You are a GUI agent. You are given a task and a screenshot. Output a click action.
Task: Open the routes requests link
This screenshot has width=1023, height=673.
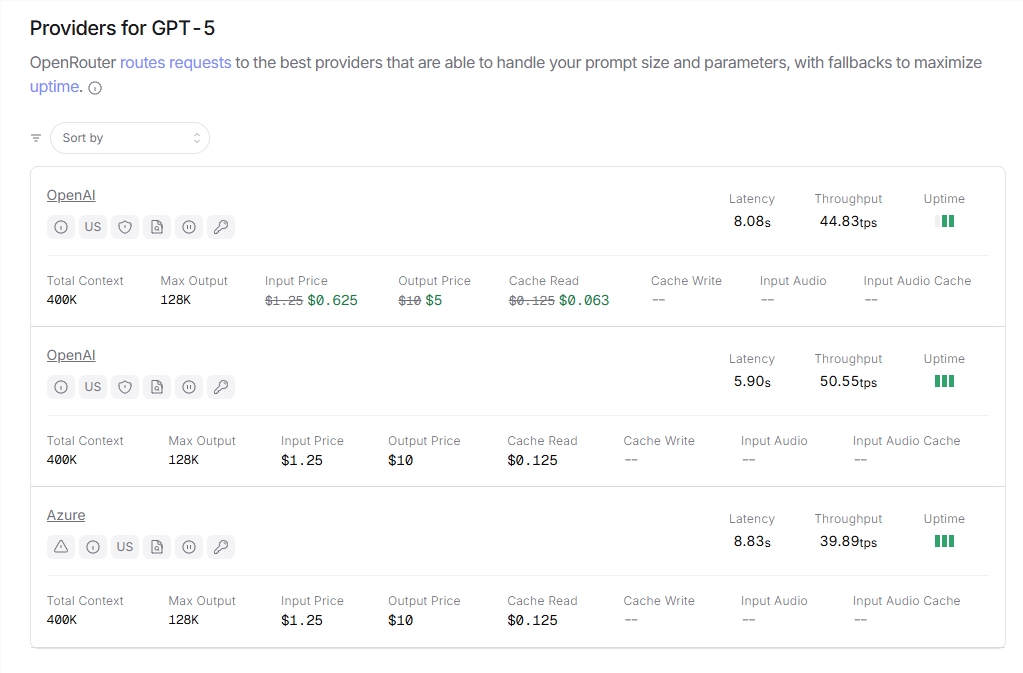tap(175, 62)
